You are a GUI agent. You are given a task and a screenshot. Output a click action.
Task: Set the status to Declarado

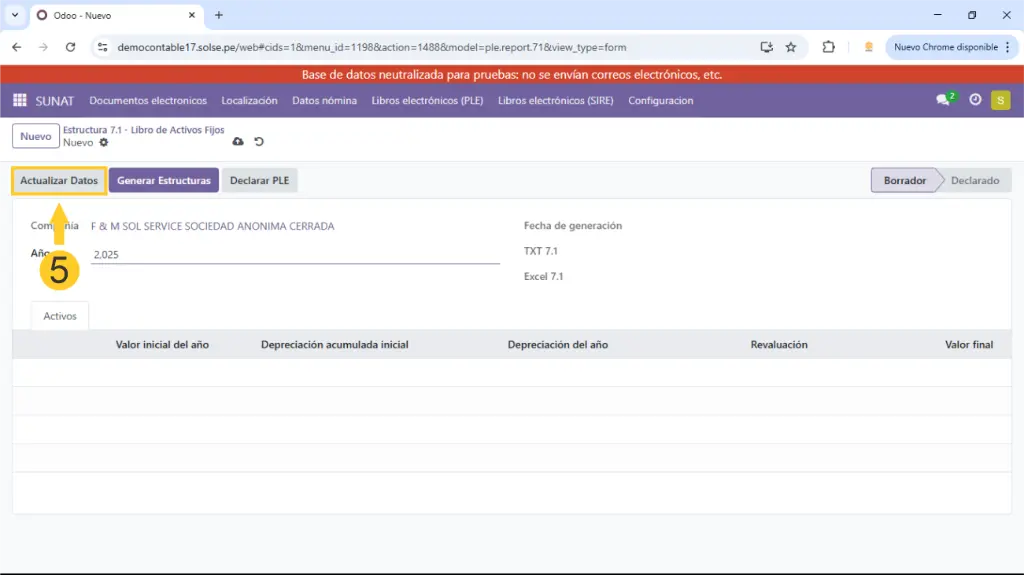(974, 181)
